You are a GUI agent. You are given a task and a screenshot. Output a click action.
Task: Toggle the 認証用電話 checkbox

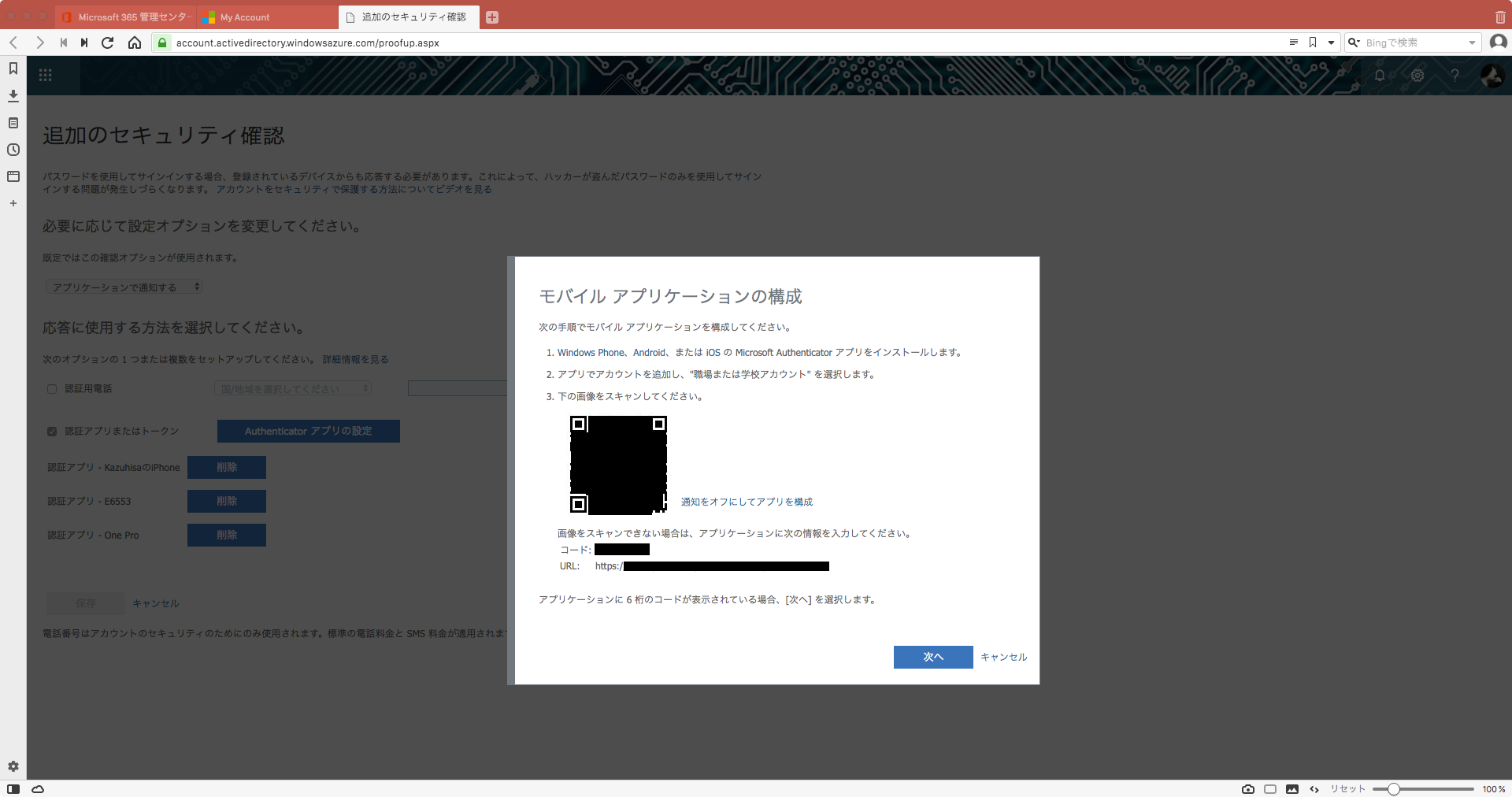coord(52,389)
